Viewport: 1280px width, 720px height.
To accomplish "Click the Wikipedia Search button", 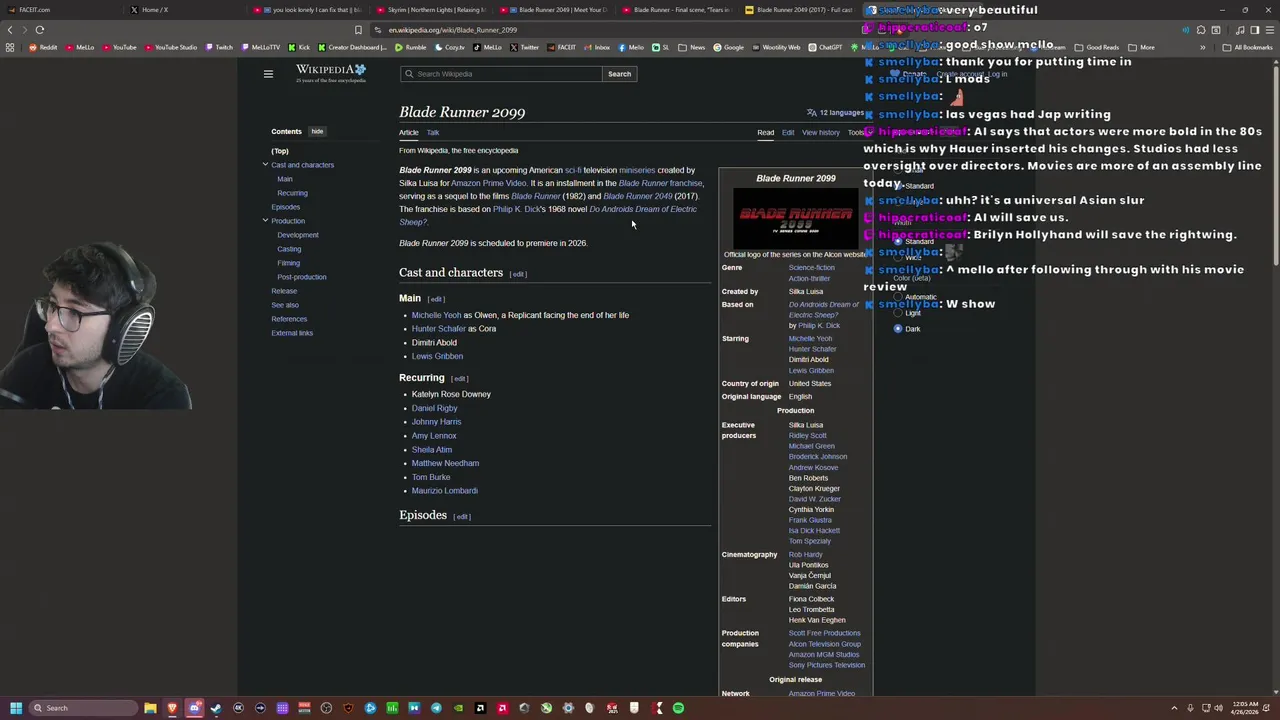I will (x=619, y=74).
